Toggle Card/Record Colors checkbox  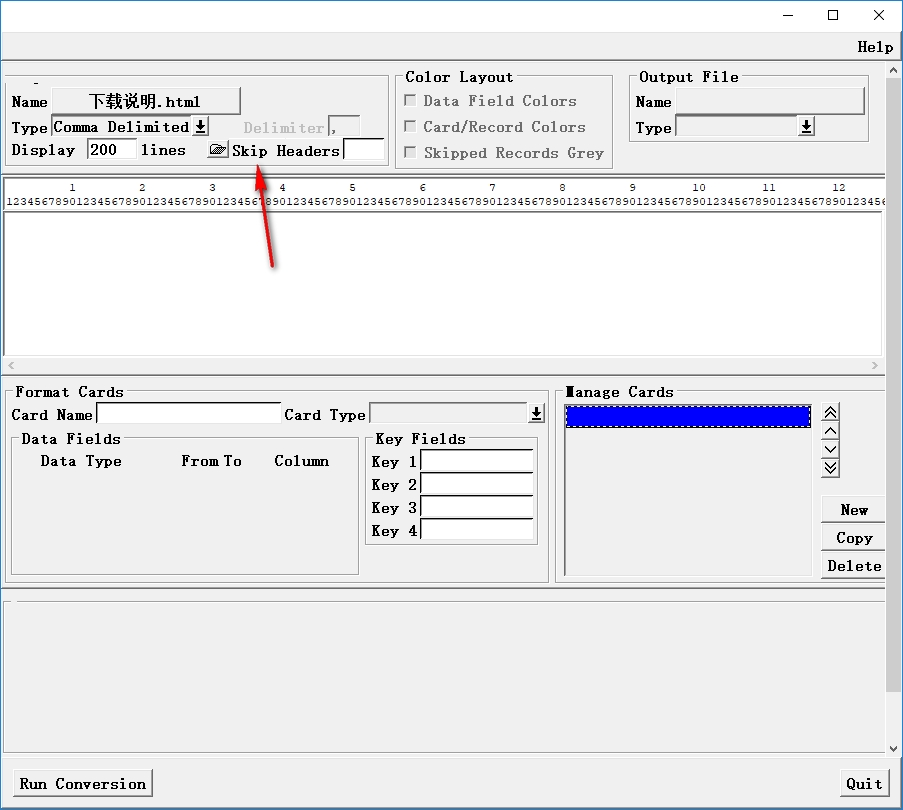[410, 127]
